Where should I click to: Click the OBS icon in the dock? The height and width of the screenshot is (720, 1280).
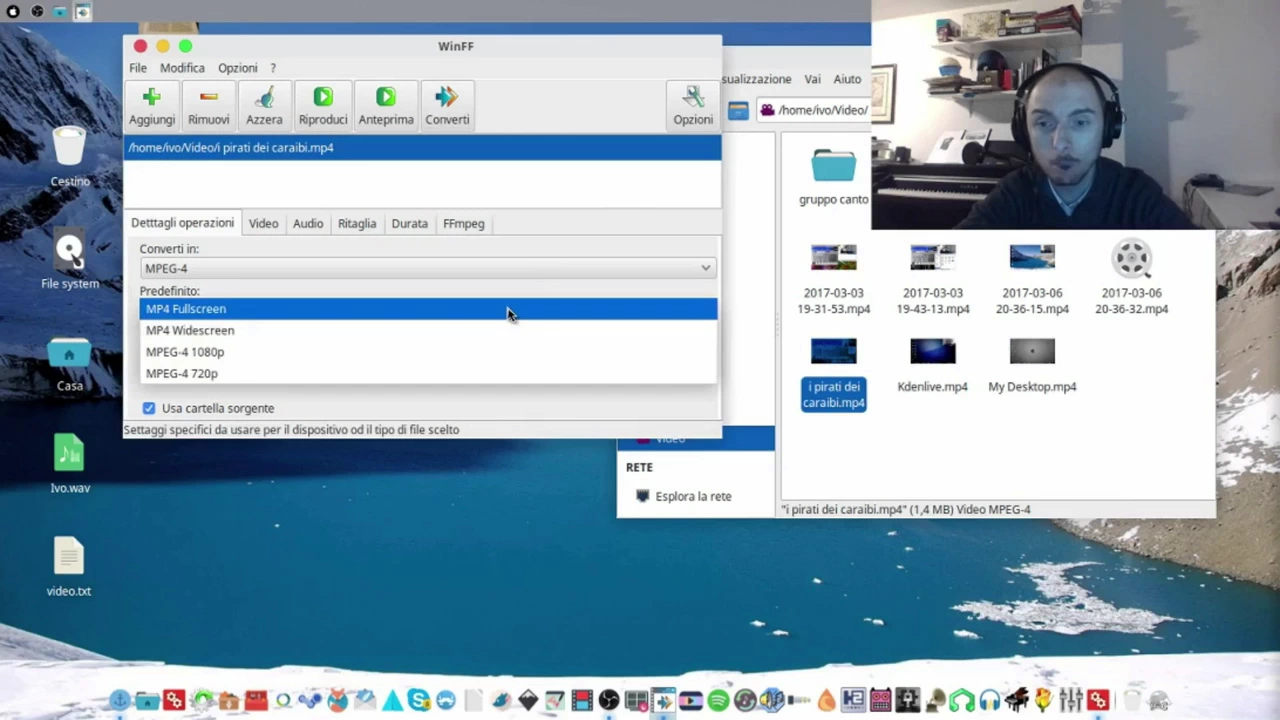point(609,700)
